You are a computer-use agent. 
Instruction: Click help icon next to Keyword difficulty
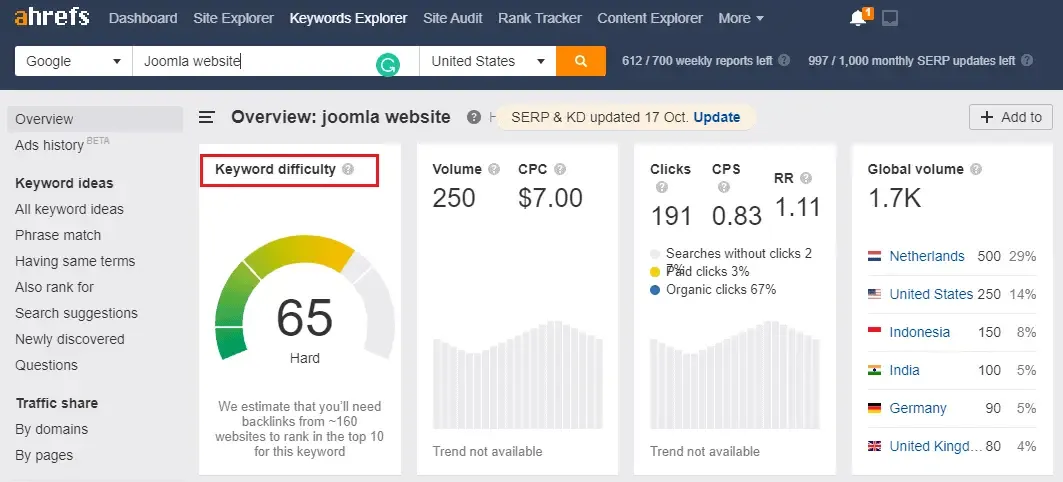348,169
